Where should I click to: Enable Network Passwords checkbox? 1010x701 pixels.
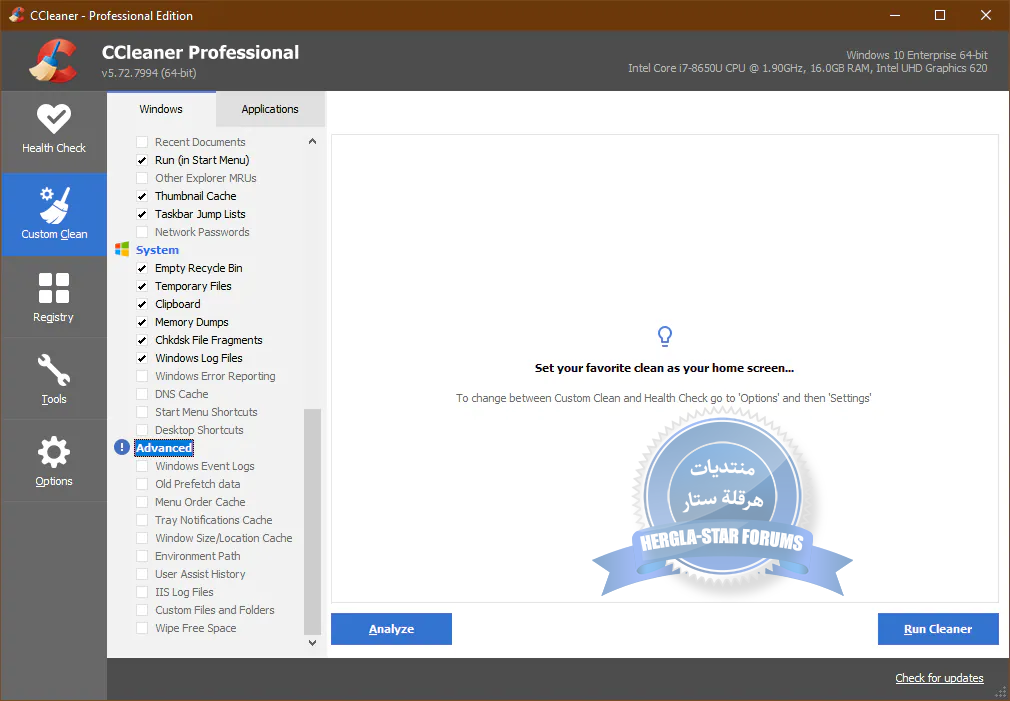pyautogui.click(x=142, y=232)
